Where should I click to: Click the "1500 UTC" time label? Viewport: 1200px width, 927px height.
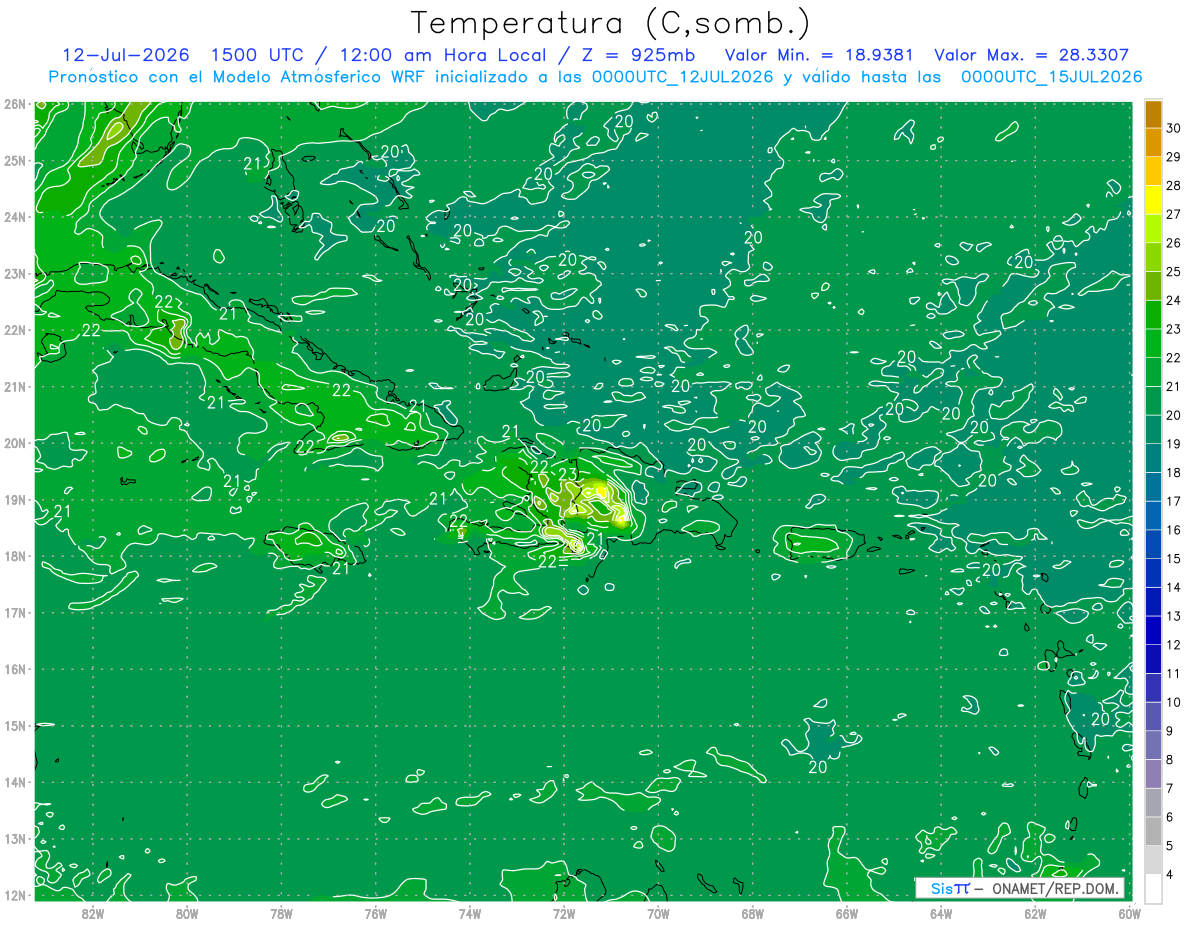tap(258, 55)
